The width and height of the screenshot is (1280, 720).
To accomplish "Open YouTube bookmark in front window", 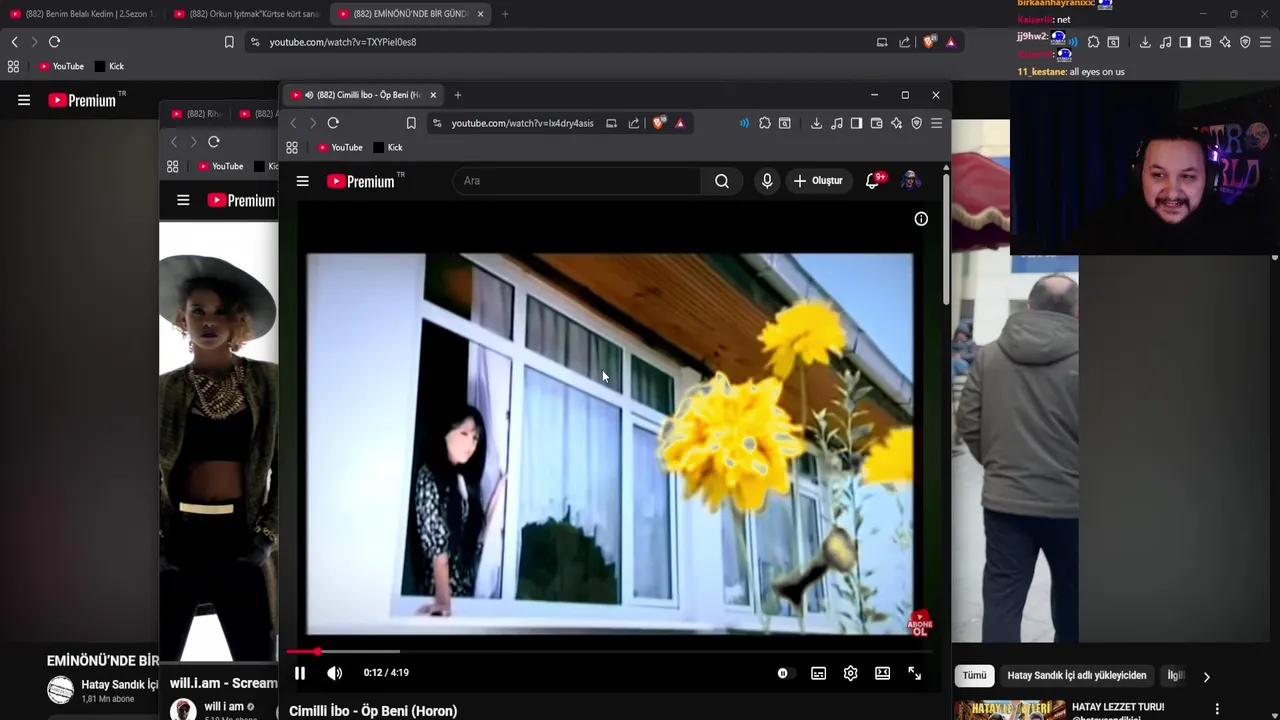I will point(340,147).
